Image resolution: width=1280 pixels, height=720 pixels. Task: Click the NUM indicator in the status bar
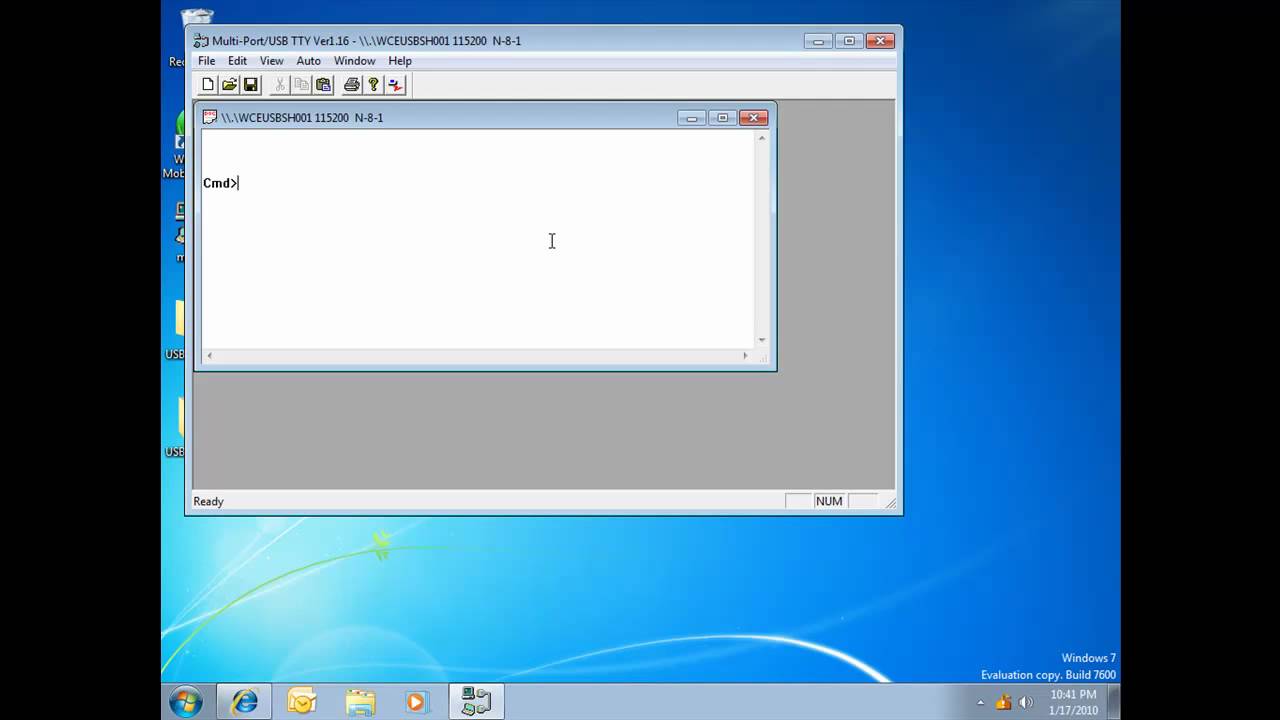[829, 501]
